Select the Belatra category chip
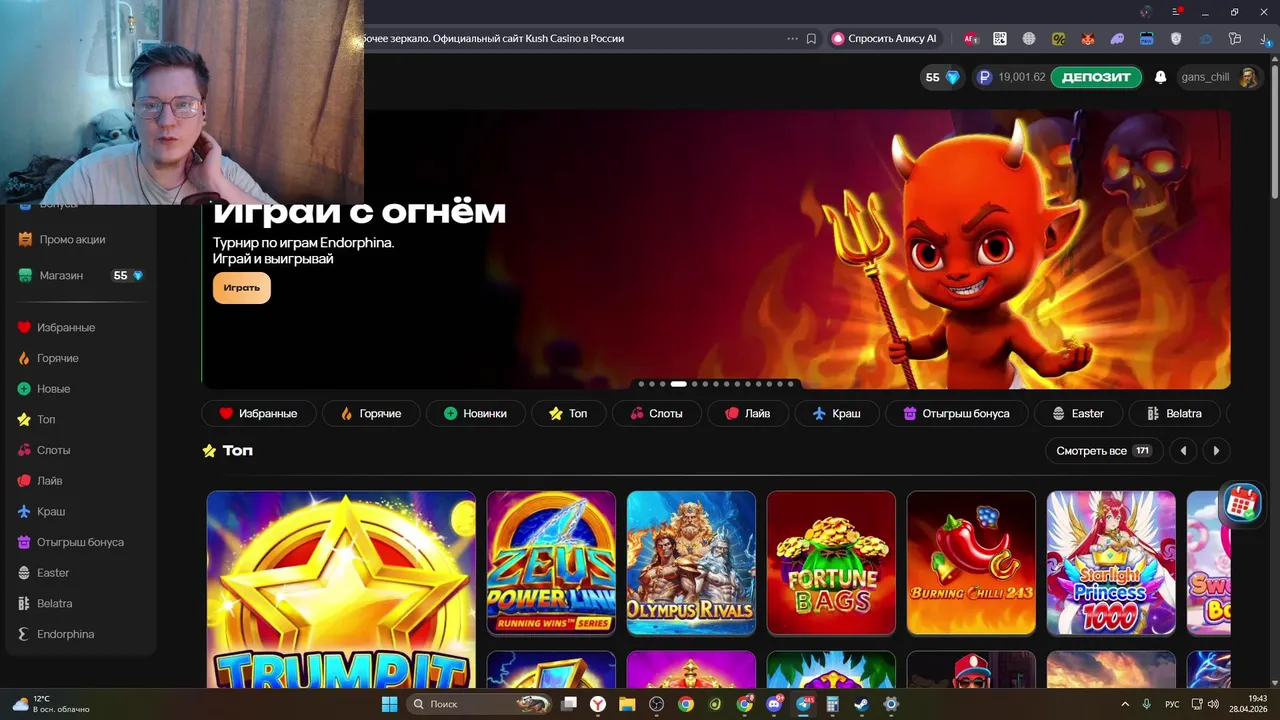Viewport: 1280px width, 720px height. 1175,413
